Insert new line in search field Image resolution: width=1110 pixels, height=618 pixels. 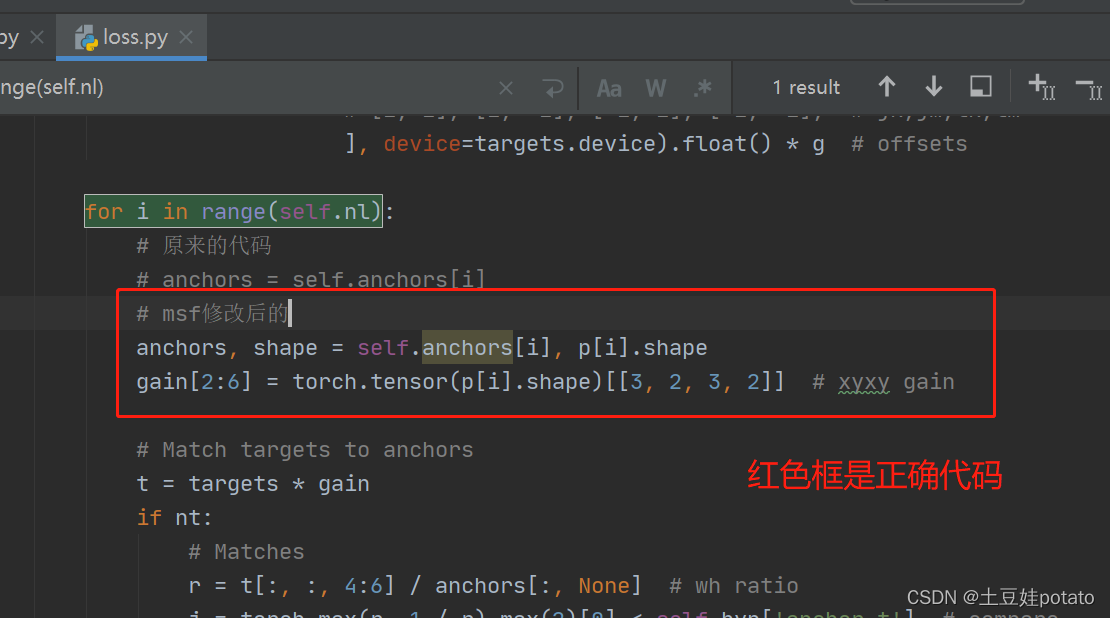click(552, 88)
